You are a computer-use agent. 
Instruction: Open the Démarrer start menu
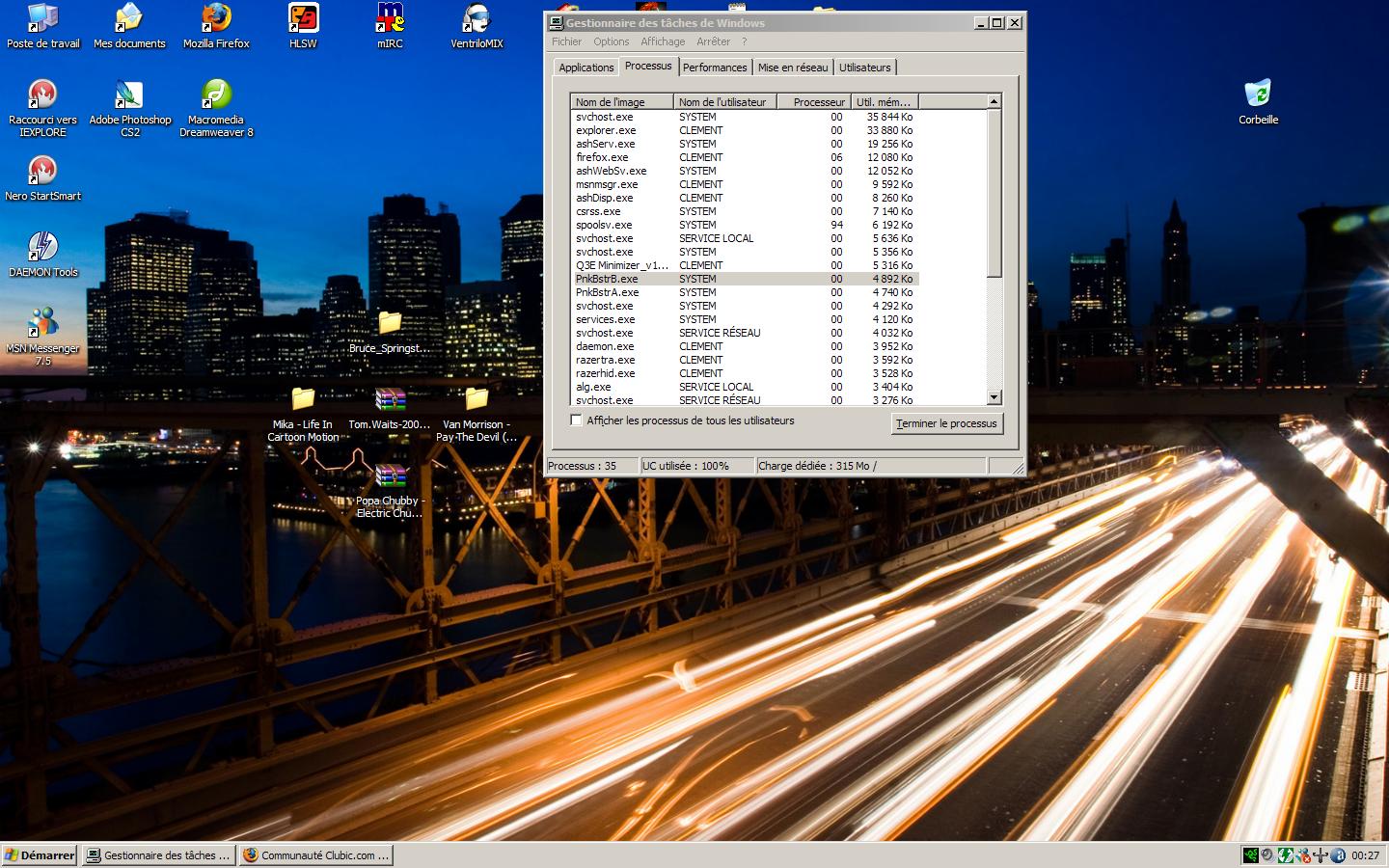(x=40, y=854)
